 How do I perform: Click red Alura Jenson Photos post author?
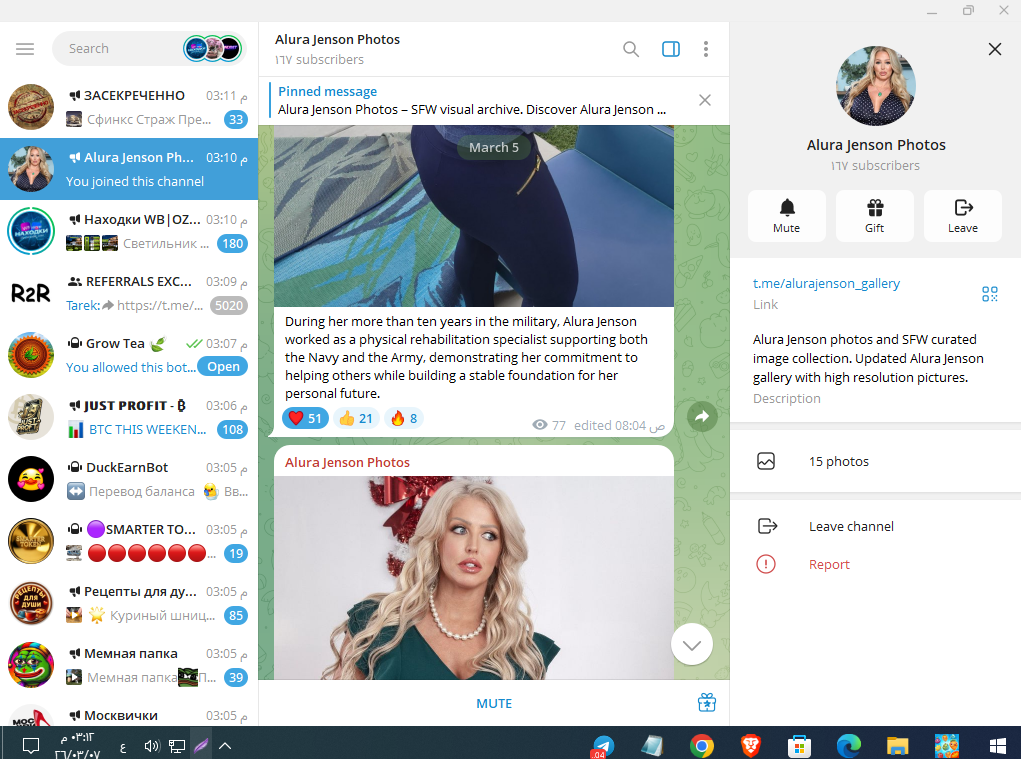coord(347,462)
